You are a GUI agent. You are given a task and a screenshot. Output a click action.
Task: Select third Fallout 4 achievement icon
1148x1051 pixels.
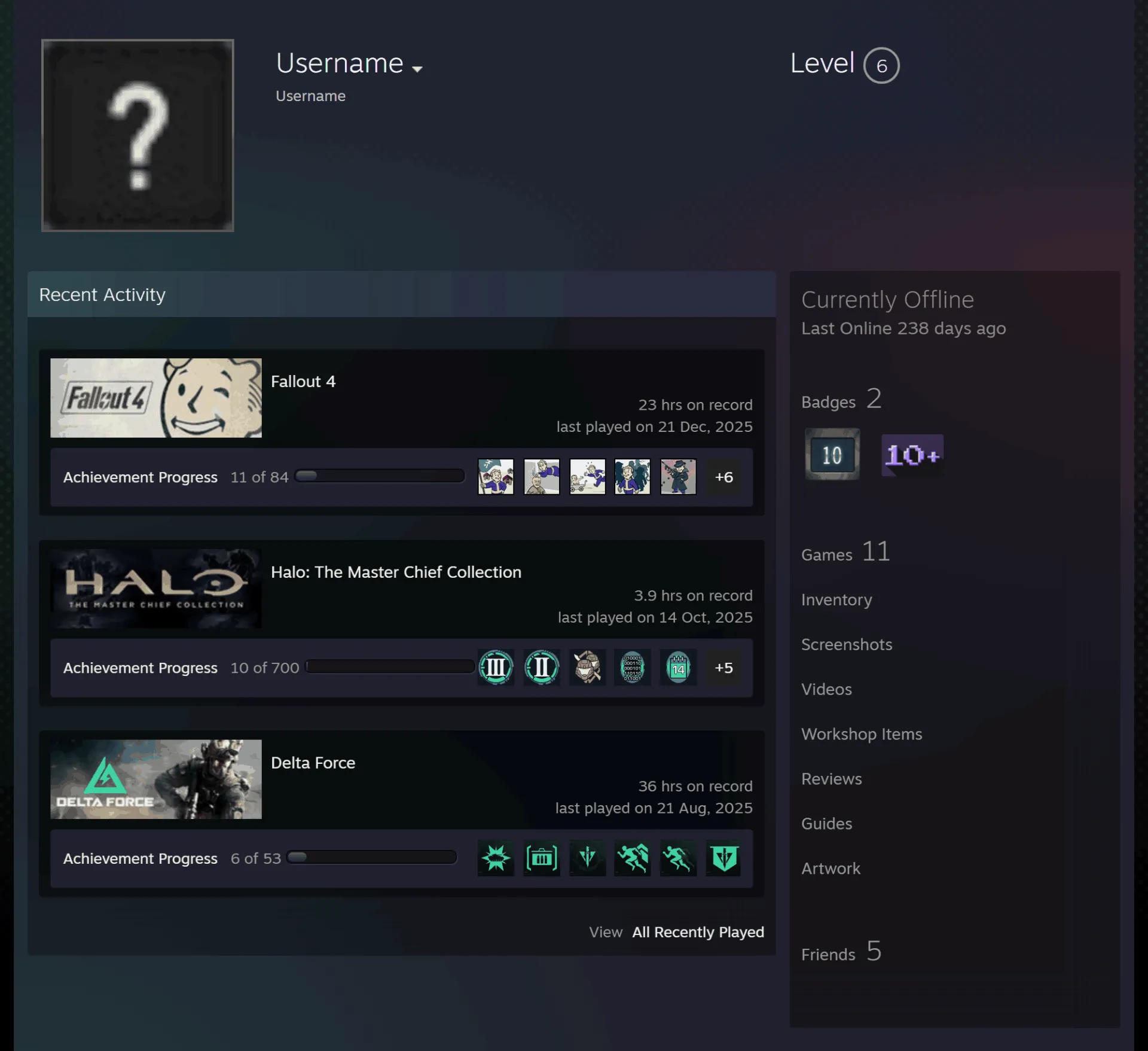(587, 477)
